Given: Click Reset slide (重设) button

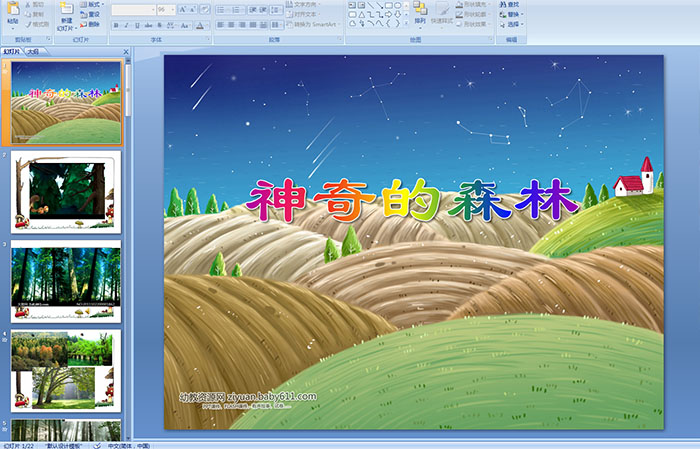Looking at the screenshot, I should point(90,14).
